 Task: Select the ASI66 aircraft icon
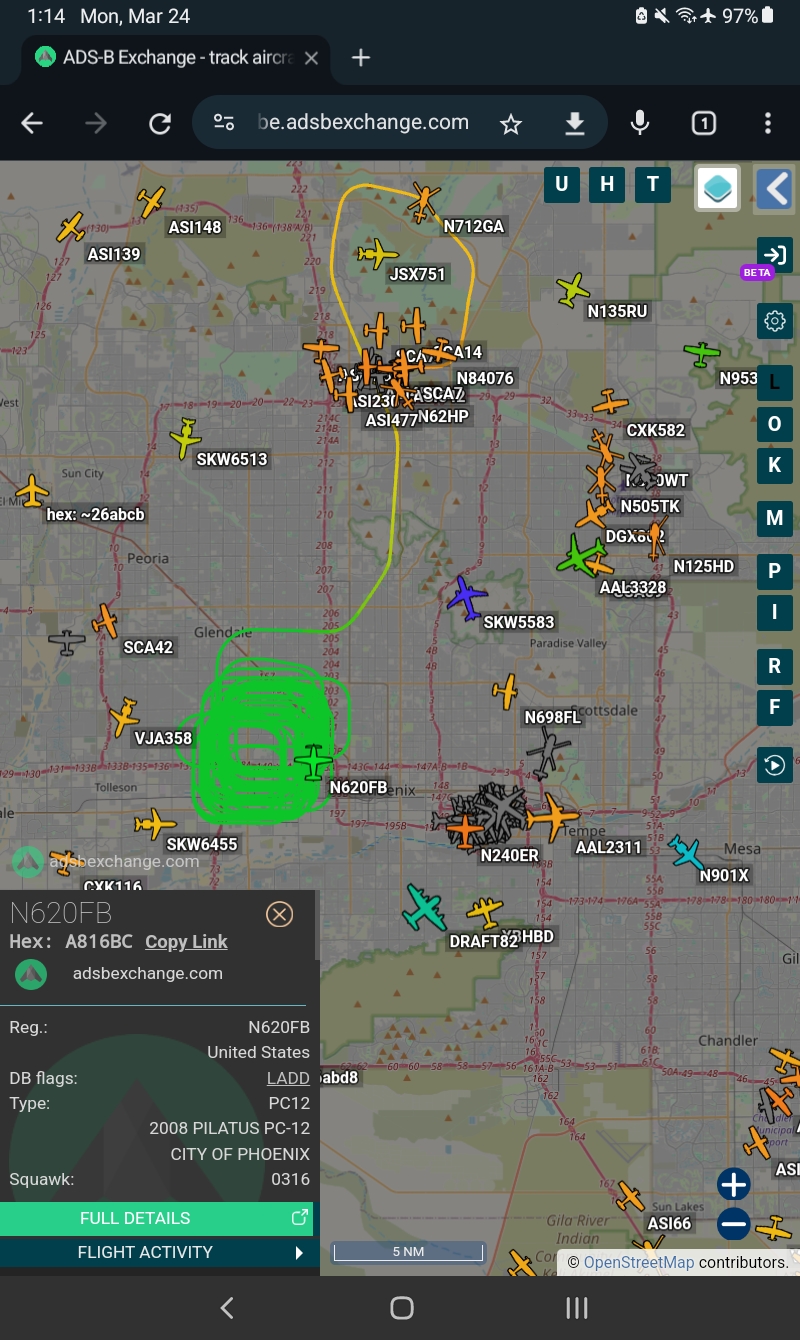click(630, 1196)
